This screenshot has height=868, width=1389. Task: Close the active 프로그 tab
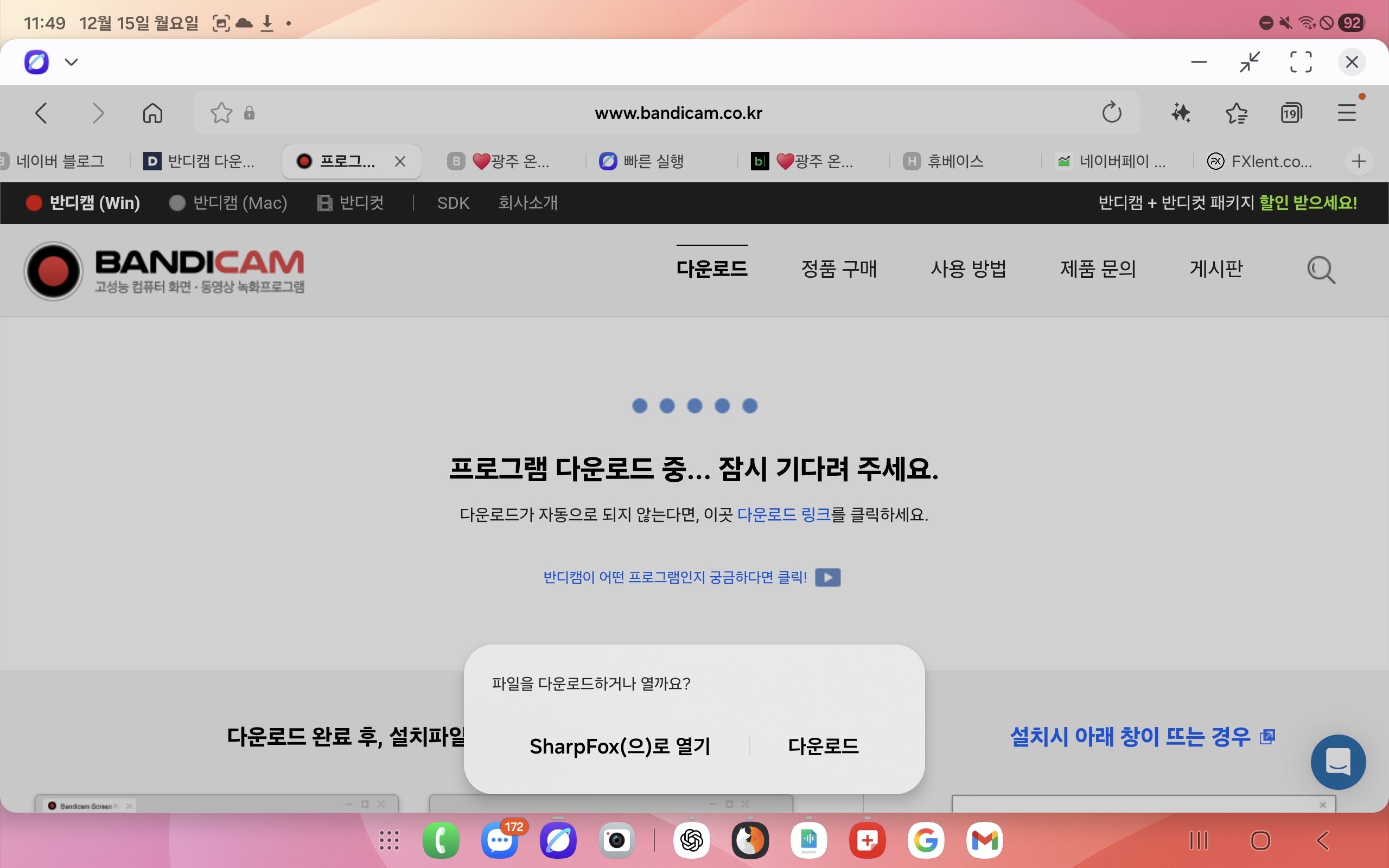pyautogui.click(x=400, y=161)
